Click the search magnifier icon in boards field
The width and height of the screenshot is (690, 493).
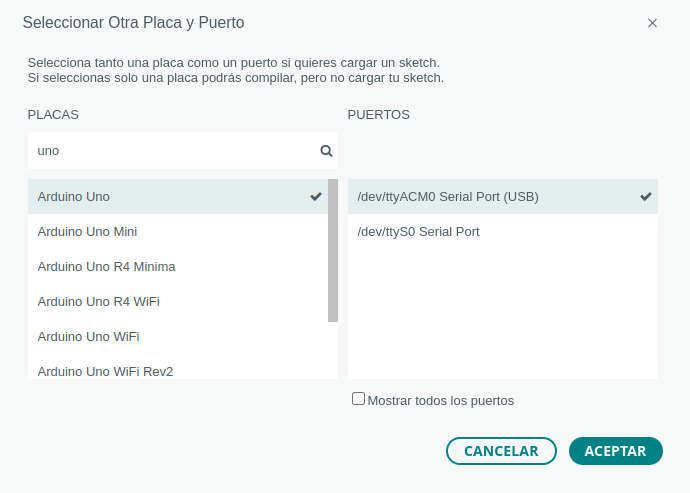click(x=326, y=151)
